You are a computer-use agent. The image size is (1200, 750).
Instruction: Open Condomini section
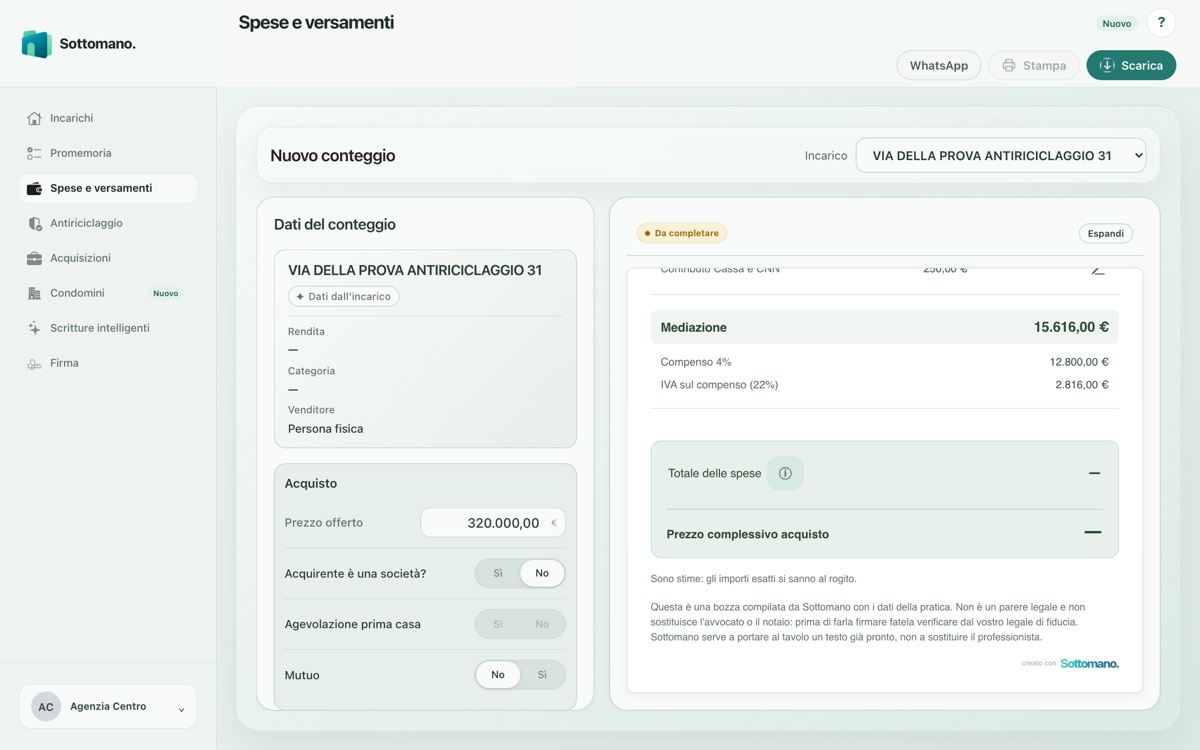click(108, 293)
